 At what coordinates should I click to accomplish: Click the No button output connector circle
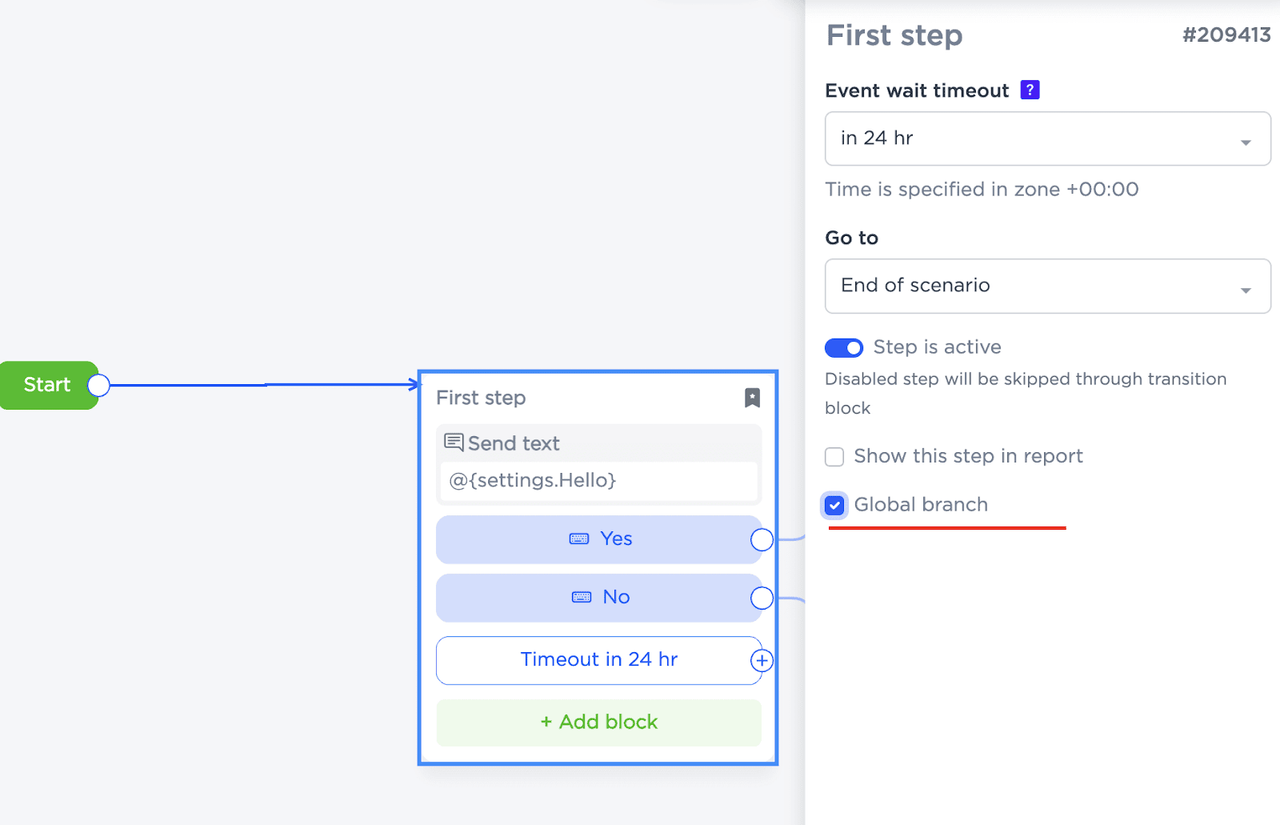coord(762,598)
